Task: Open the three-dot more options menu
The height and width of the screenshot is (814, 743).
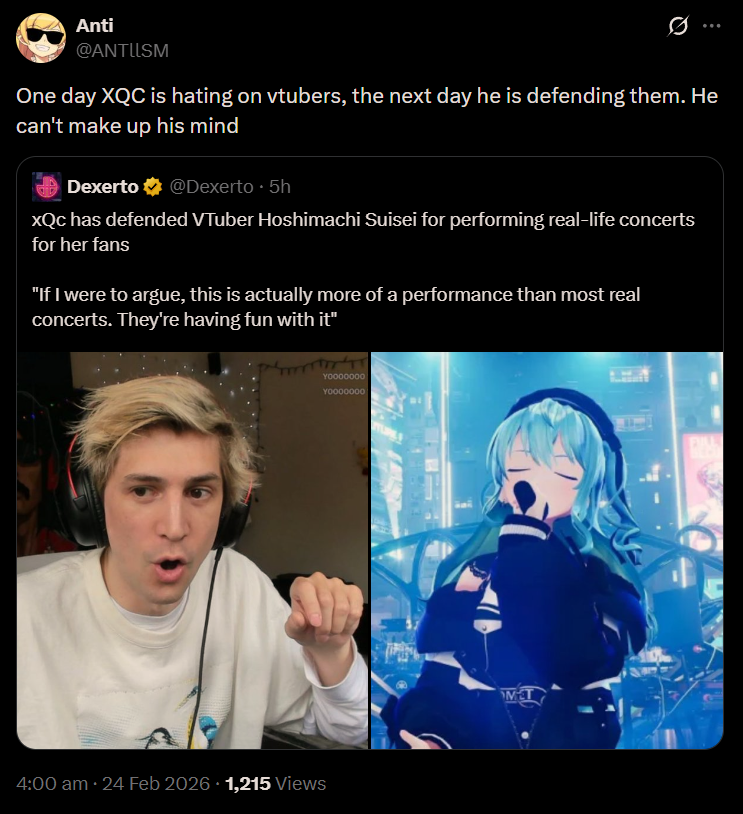Action: 711,25
